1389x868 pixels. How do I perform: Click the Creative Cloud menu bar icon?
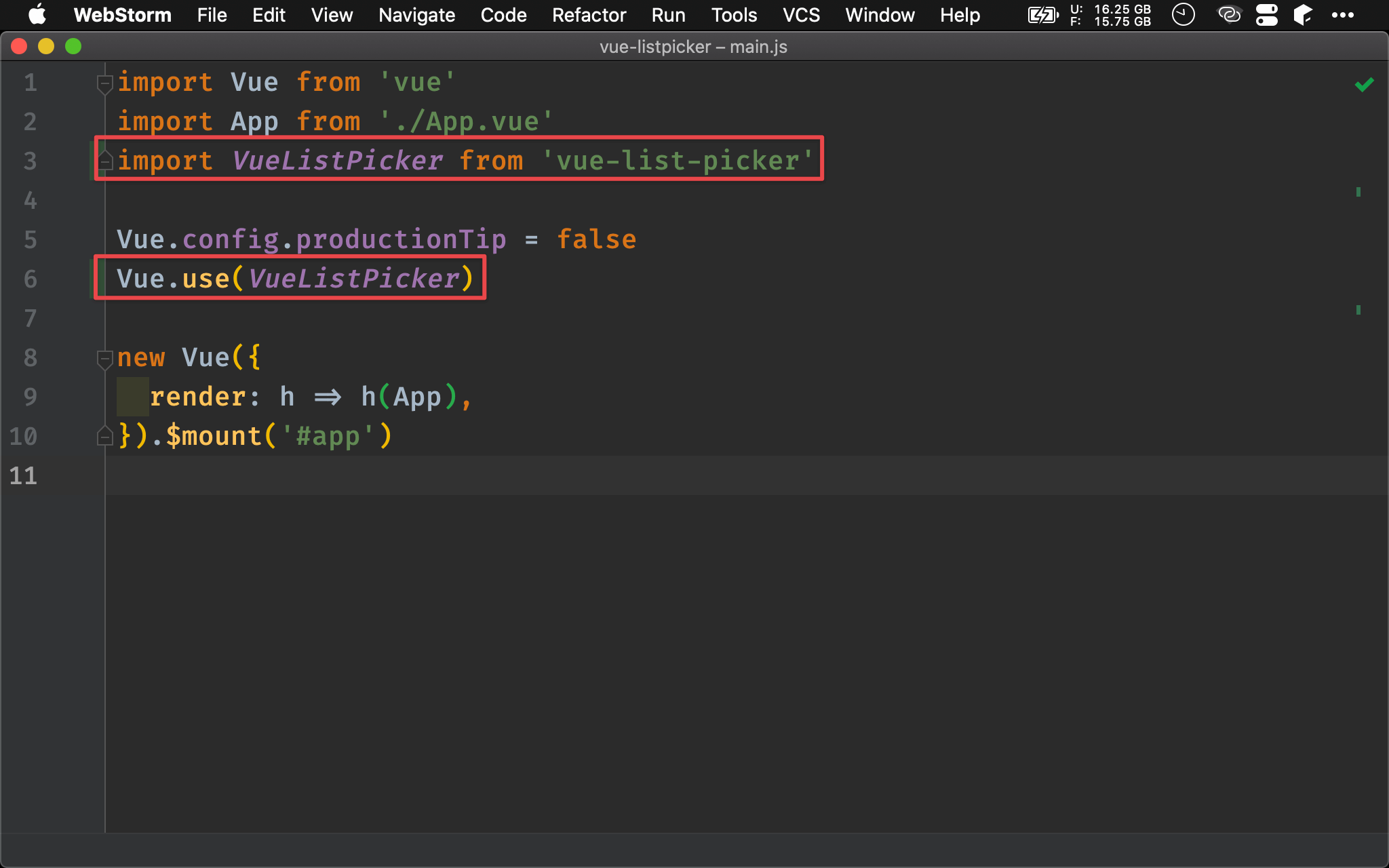pos(1229,14)
